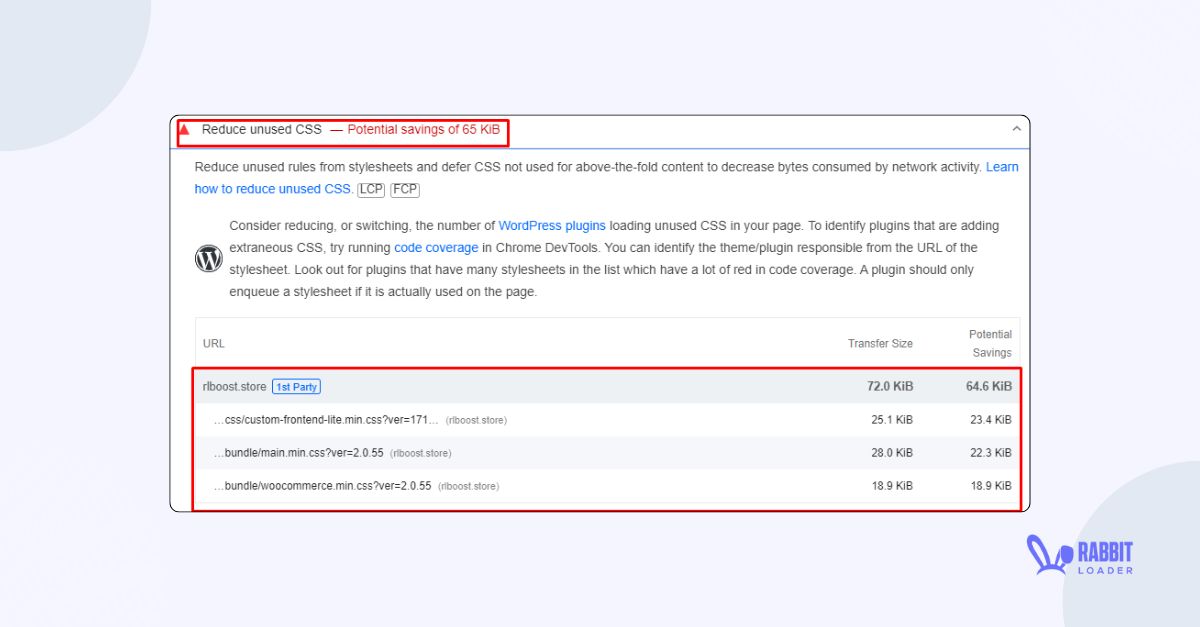Image resolution: width=1200 pixels, height=627 pixels.
Task: Click the WordPress logo icon
Action: [208, 257]
